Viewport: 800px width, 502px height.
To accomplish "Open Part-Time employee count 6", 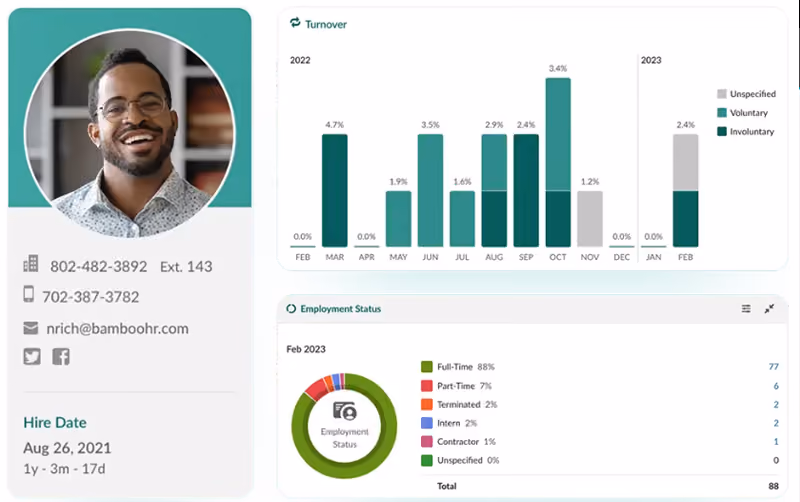I will (x=776, y=386).
